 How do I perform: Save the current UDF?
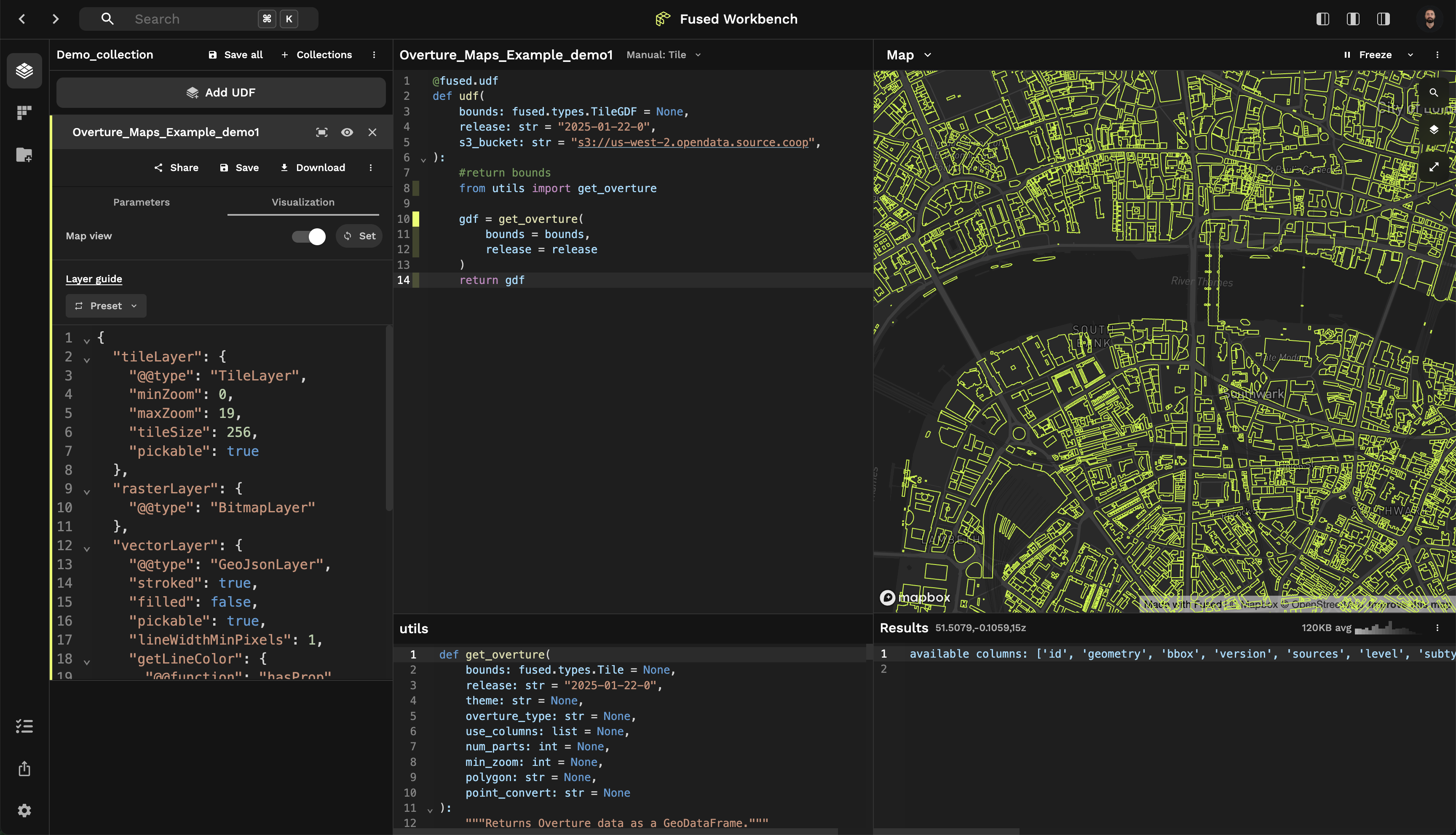pyautogui.click(x=239, y=167)
